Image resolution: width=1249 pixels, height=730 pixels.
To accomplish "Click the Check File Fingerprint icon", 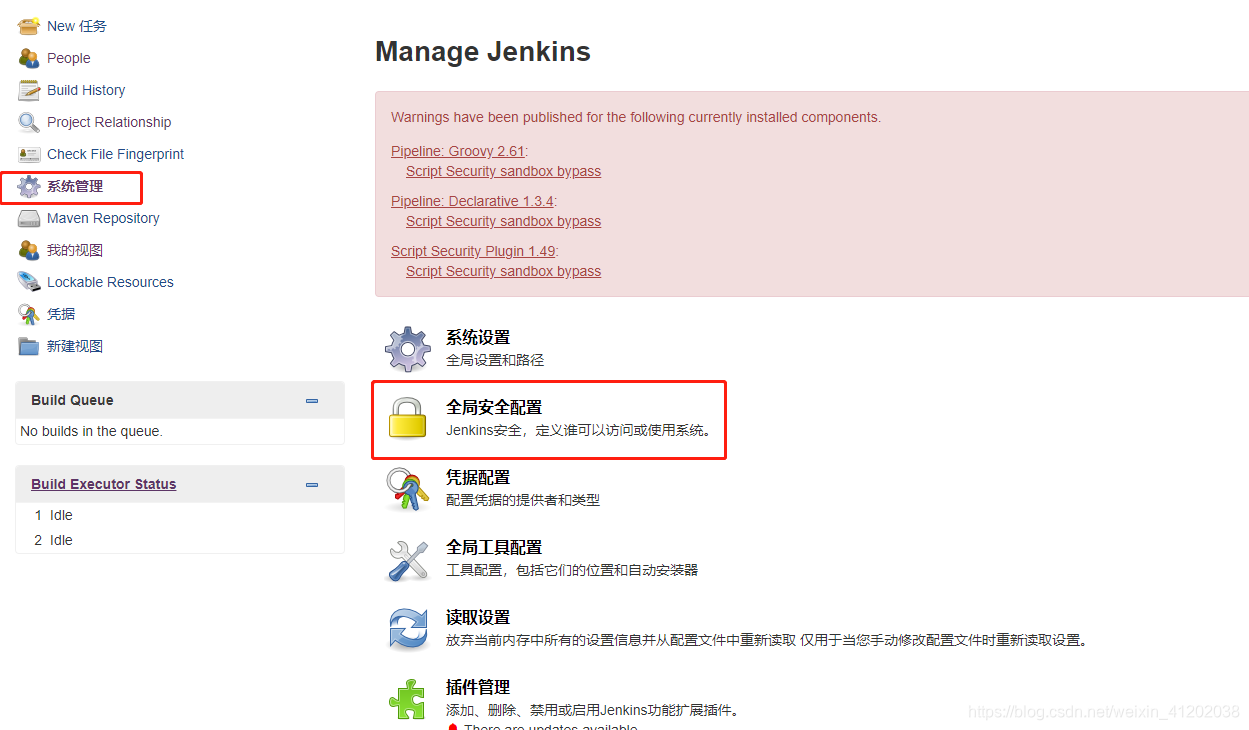I will 28,154.
